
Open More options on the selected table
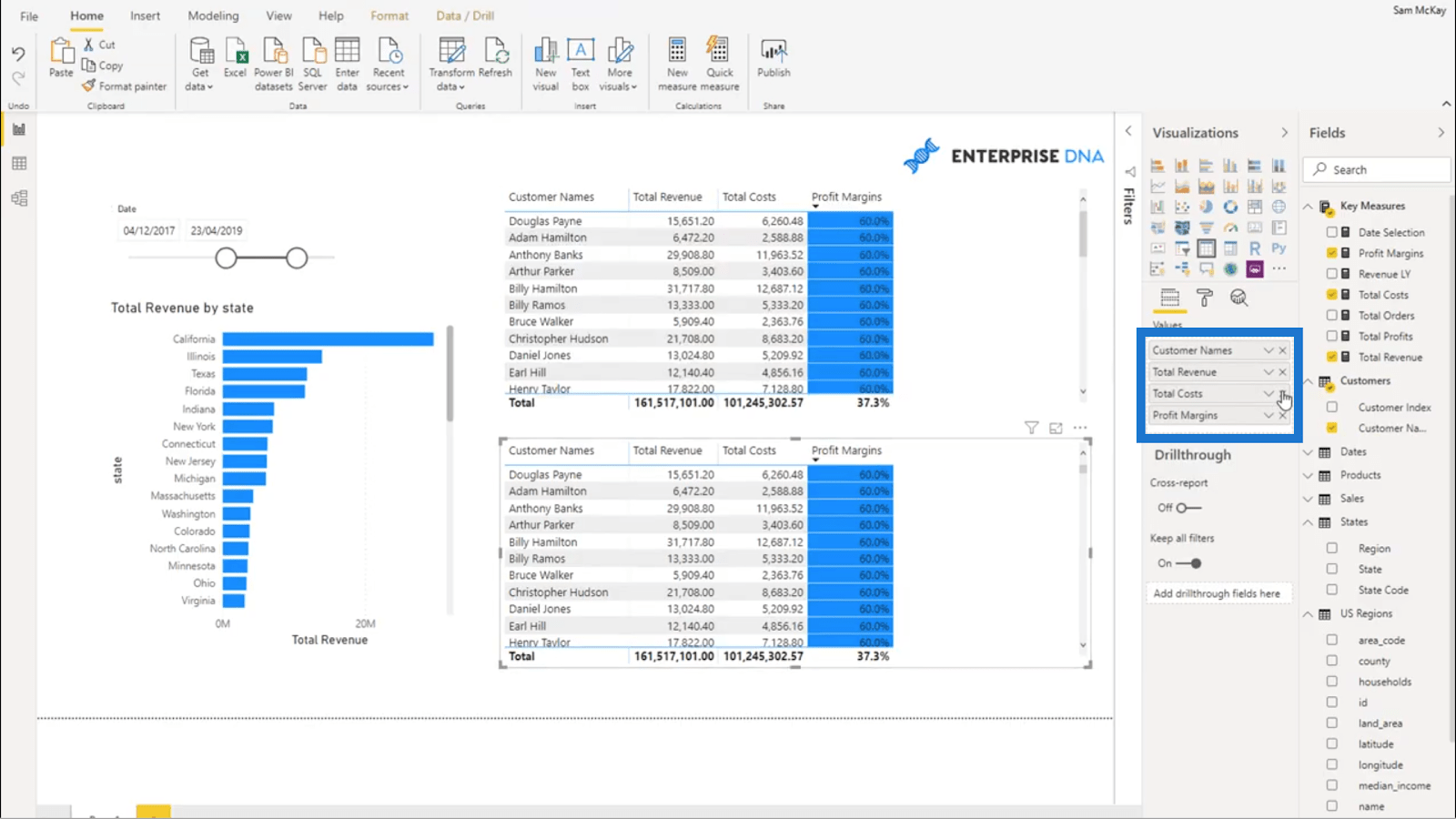(1080, 428)
